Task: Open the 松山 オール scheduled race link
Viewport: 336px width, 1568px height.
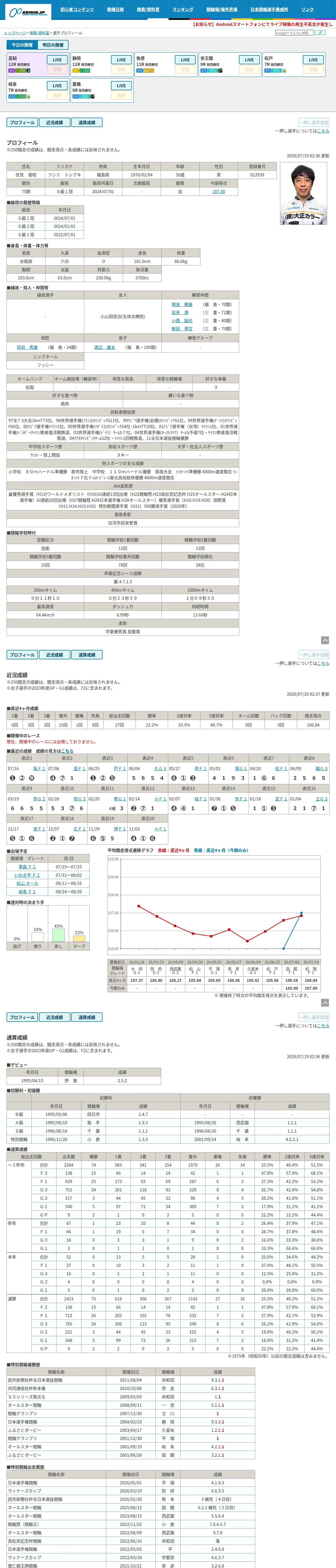Action: tap(27, 883)
